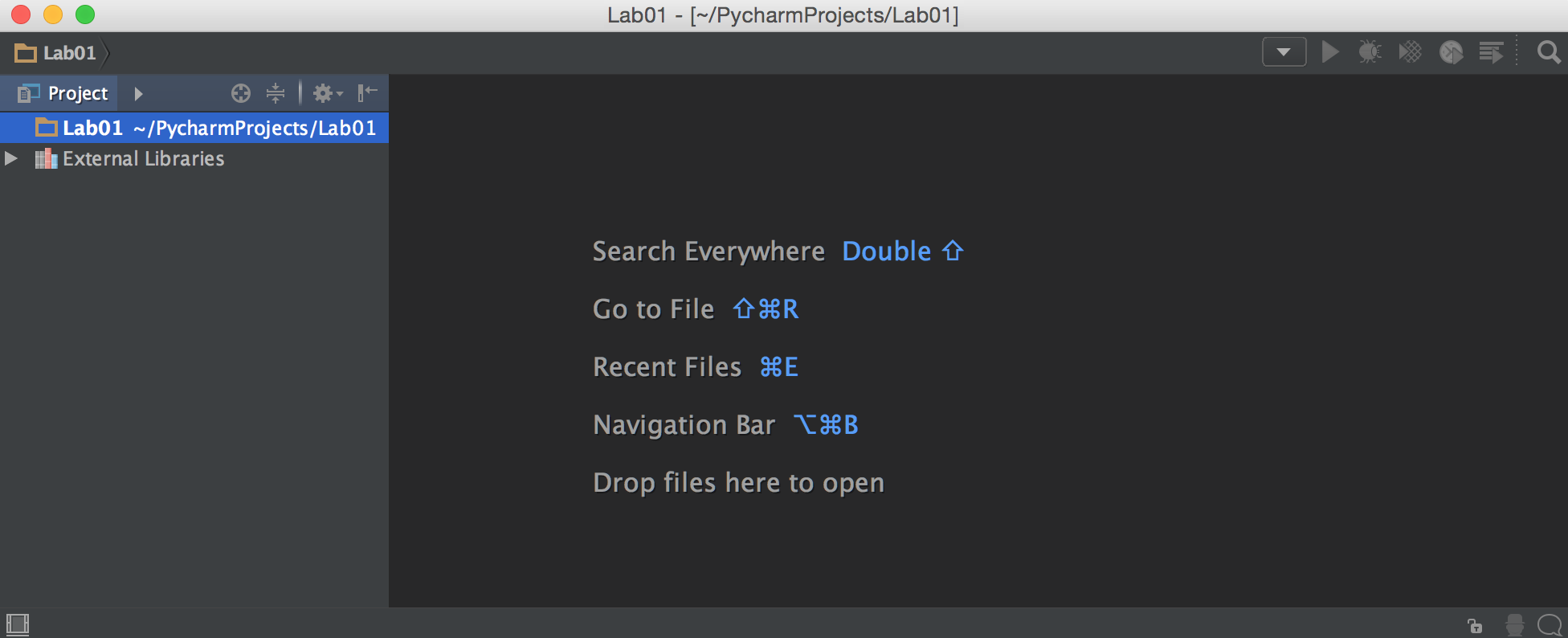The height and width of the screenshot is (638, 1568).
Task: Toggle read-only lock icon in status bar
Action: click(1475, 625)
